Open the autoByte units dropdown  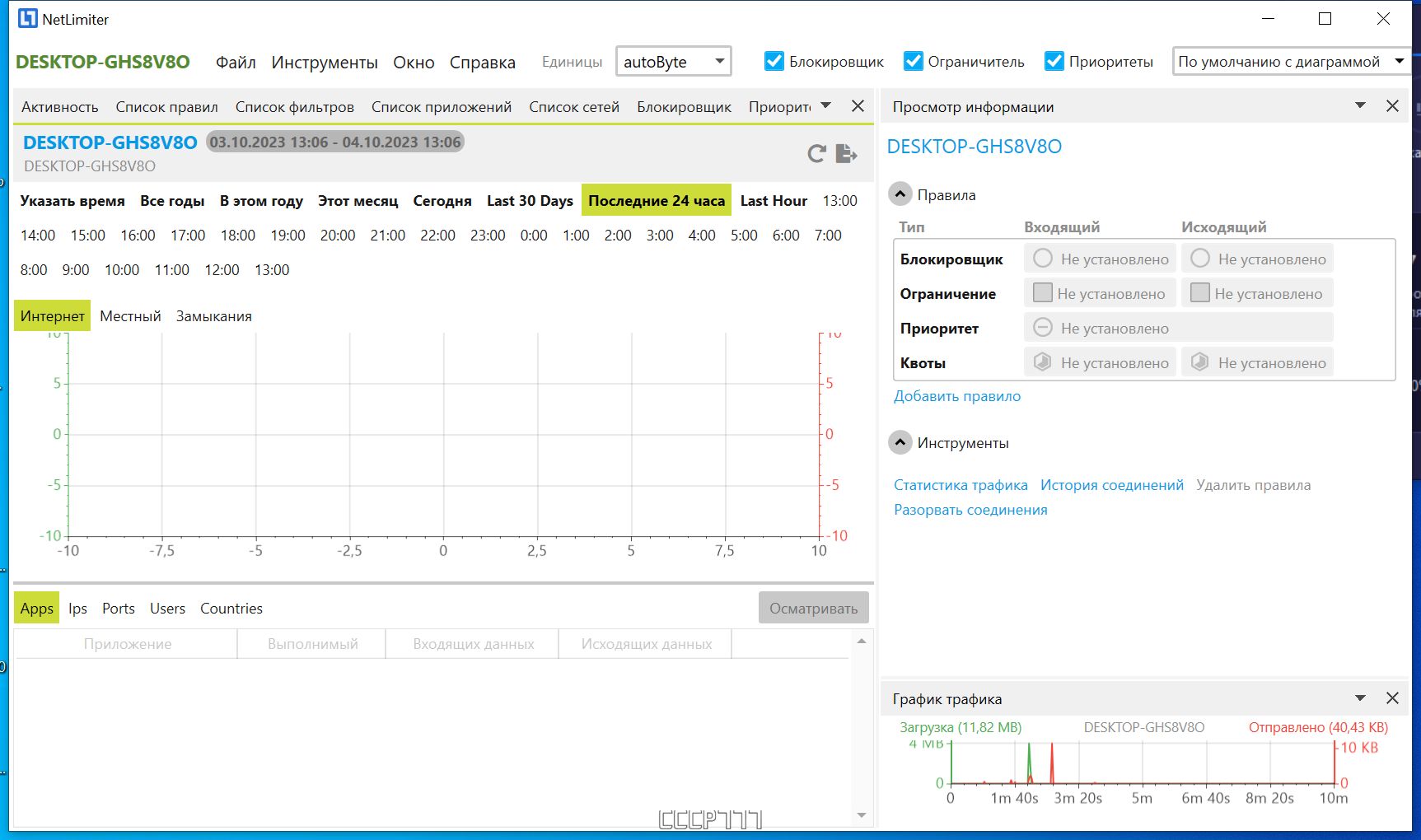click(x=673, y=62)
